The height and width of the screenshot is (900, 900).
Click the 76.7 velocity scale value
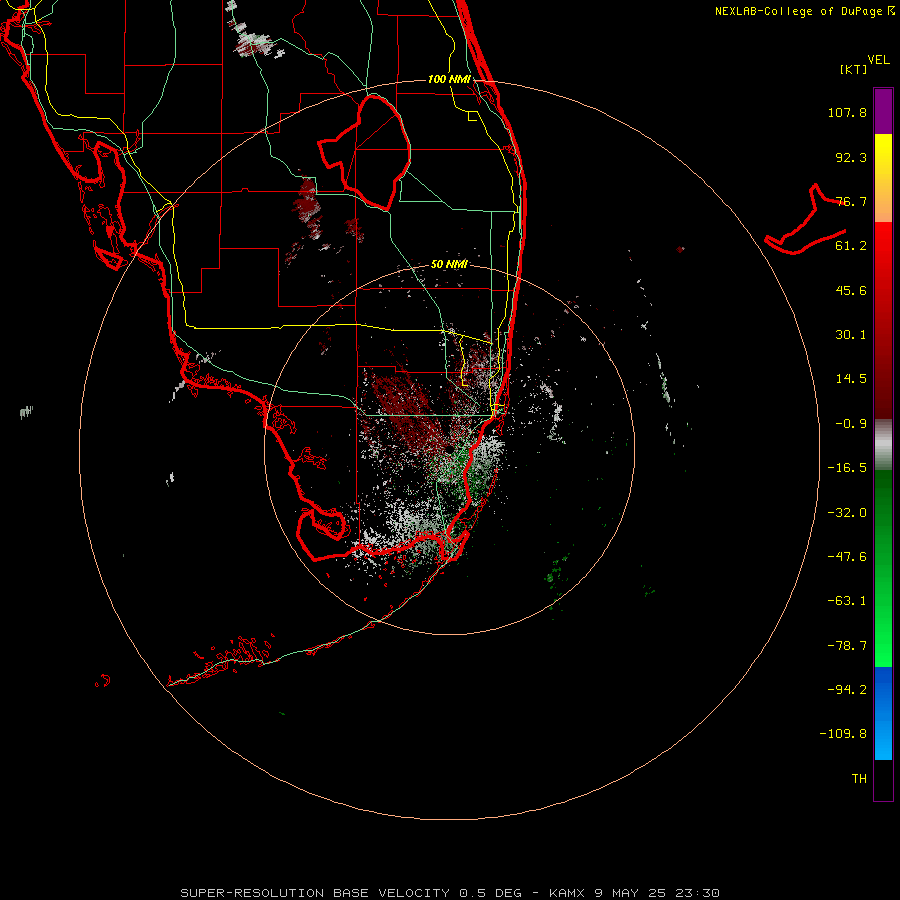tap(851, 201)
